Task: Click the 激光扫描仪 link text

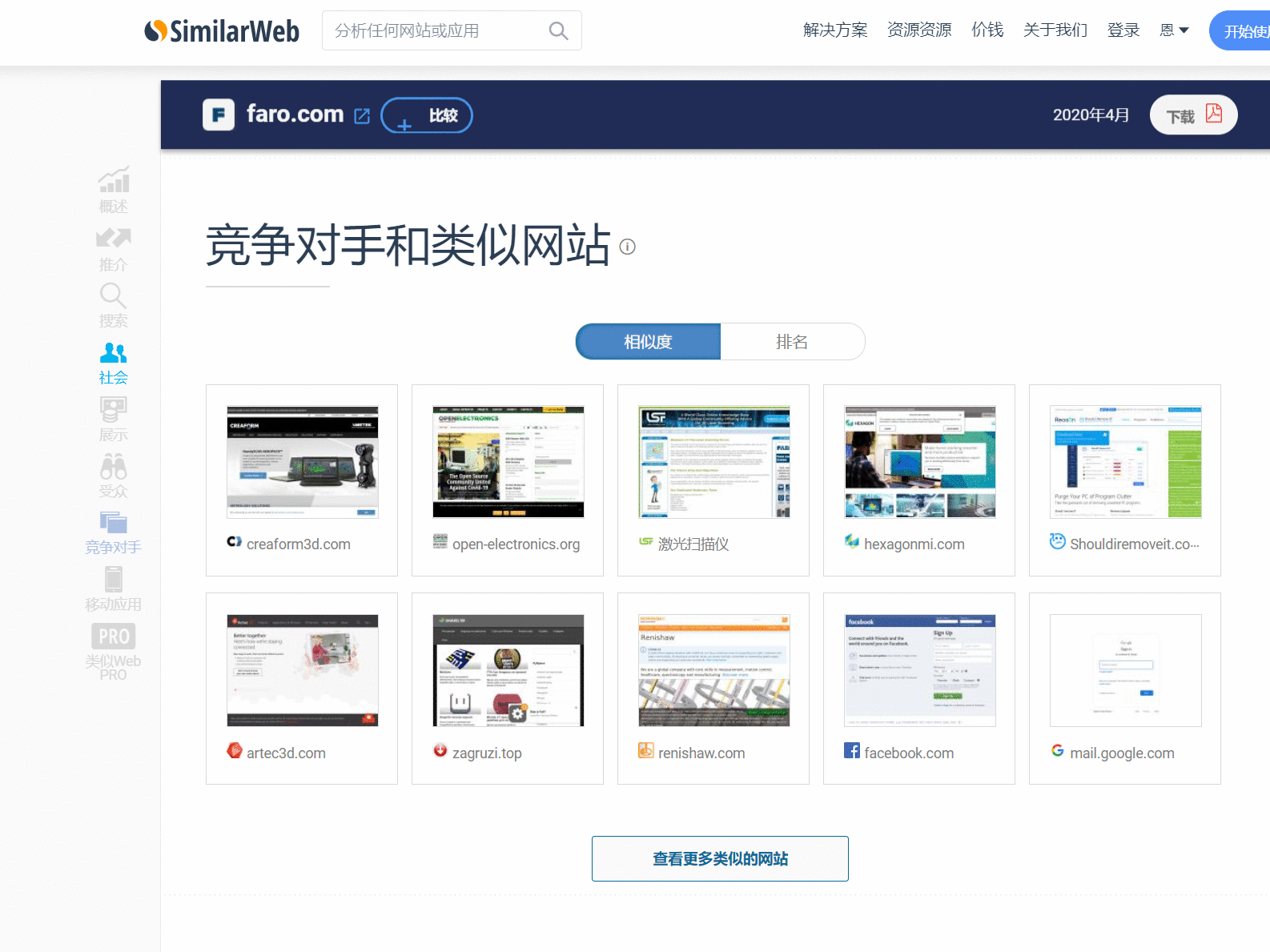Action: coord(693,544)
